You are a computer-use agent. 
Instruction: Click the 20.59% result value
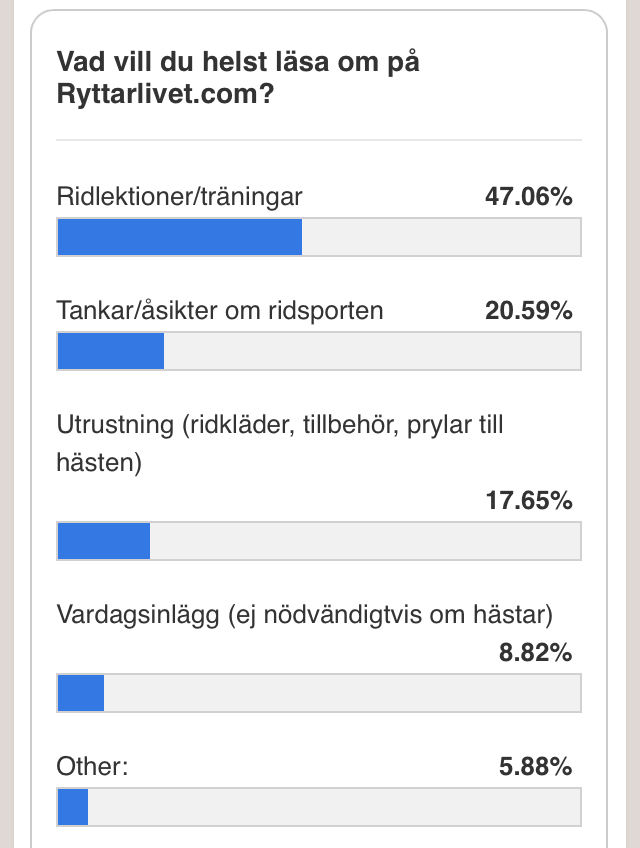tap(528, 311)
